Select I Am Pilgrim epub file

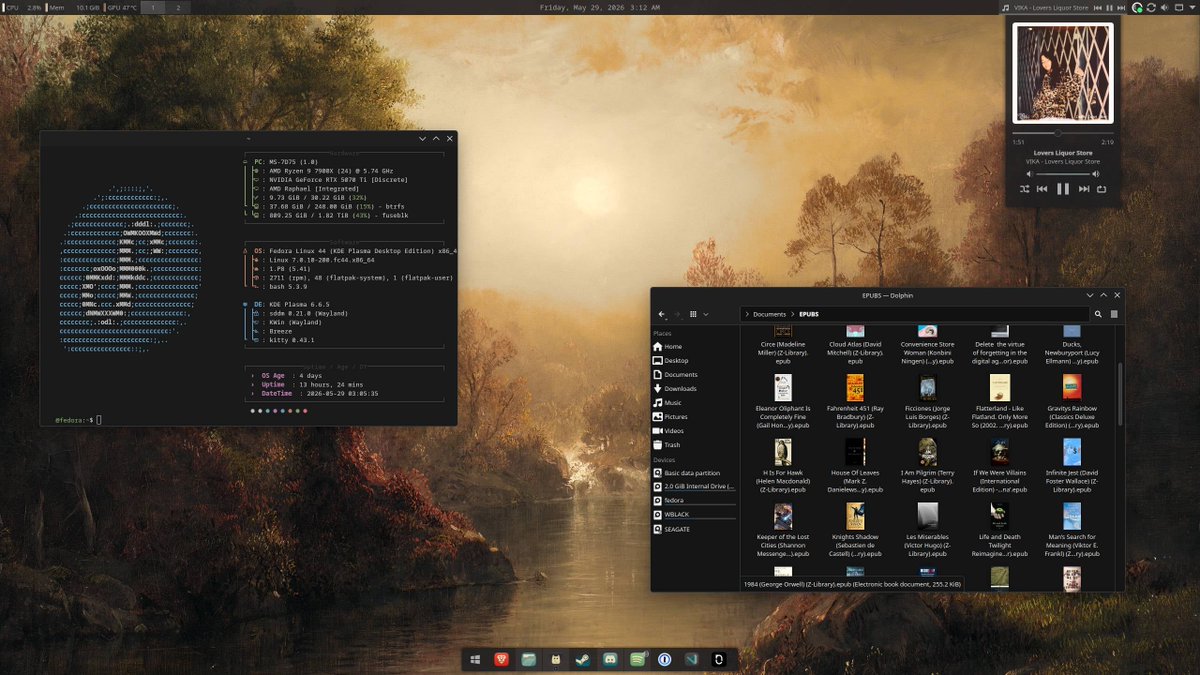(927, 466)
